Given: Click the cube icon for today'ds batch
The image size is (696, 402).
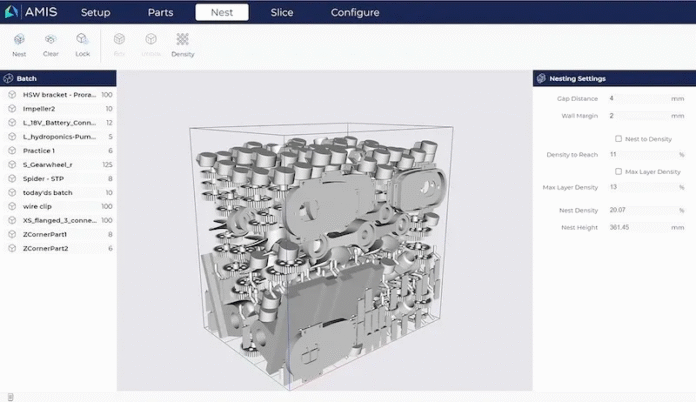Looking at the screenshot, I should 12,193.
